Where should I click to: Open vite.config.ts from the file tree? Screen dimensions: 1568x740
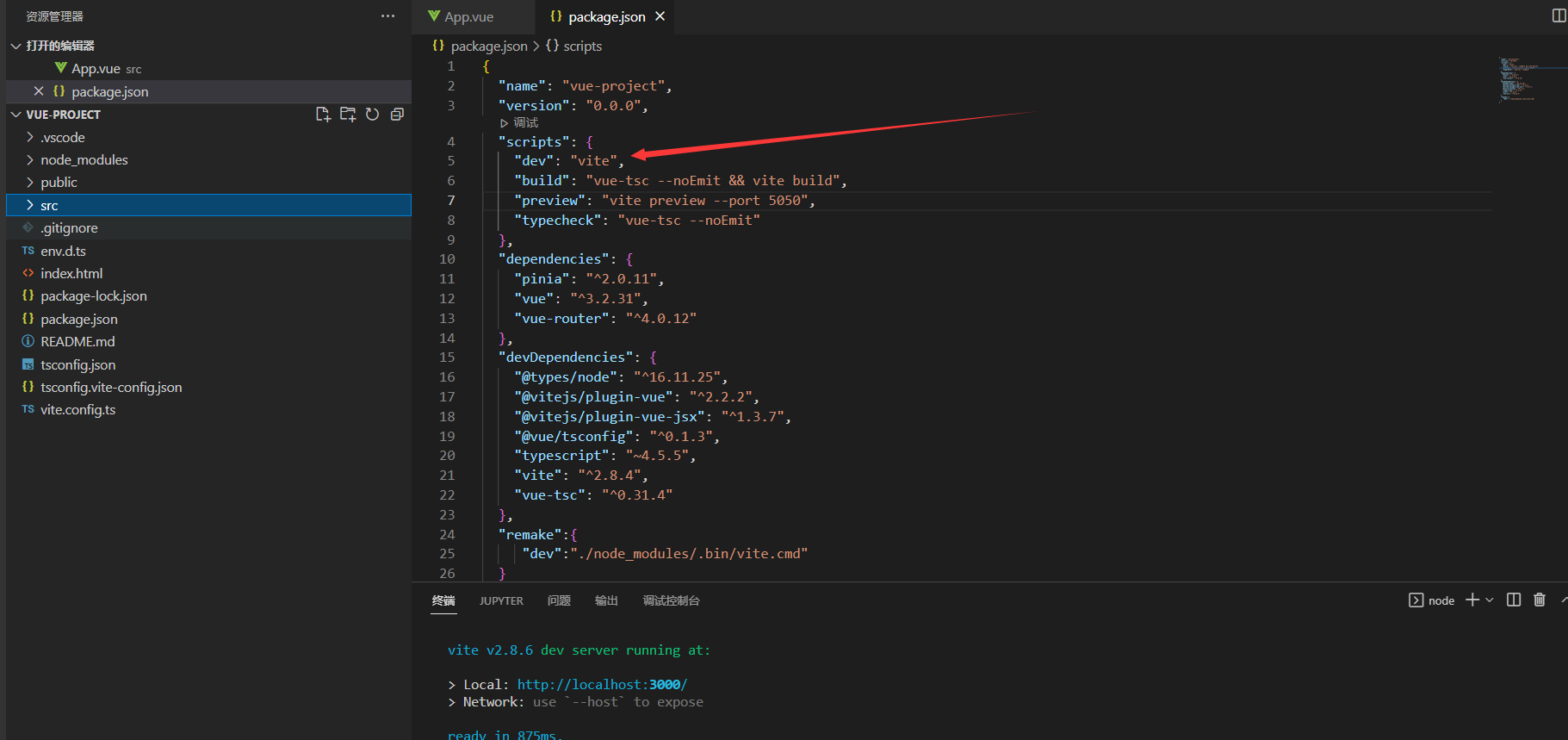pos(77,410)
